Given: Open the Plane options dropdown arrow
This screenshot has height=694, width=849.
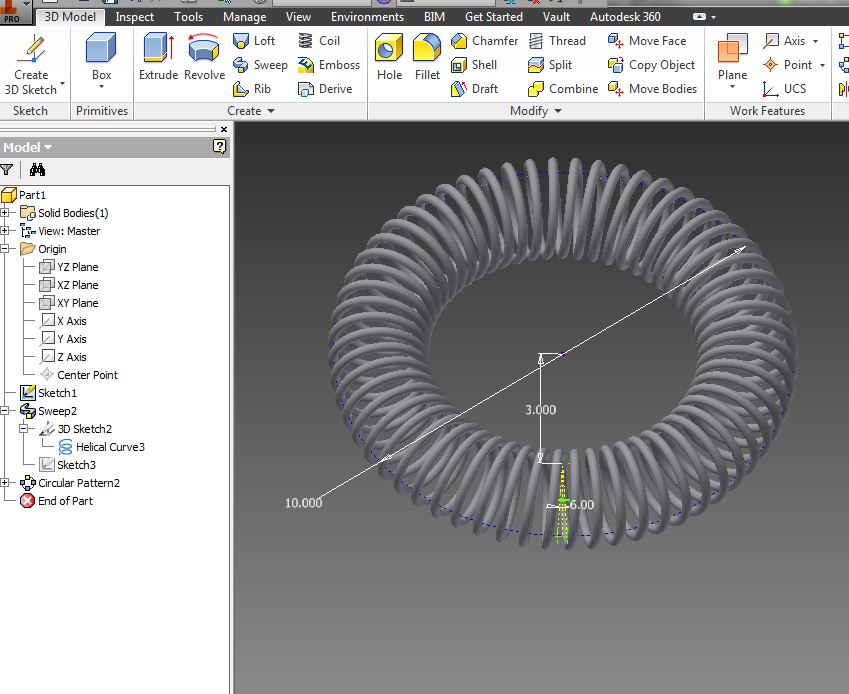Looking at the screenshot, I should 732,87.
